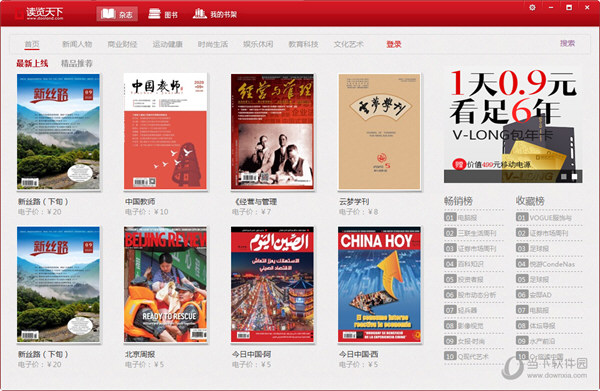The image size is (600, 391).
Task: Open 10 Q现代艺术 in 畅销榜
Action: click(x=466, y=357)
